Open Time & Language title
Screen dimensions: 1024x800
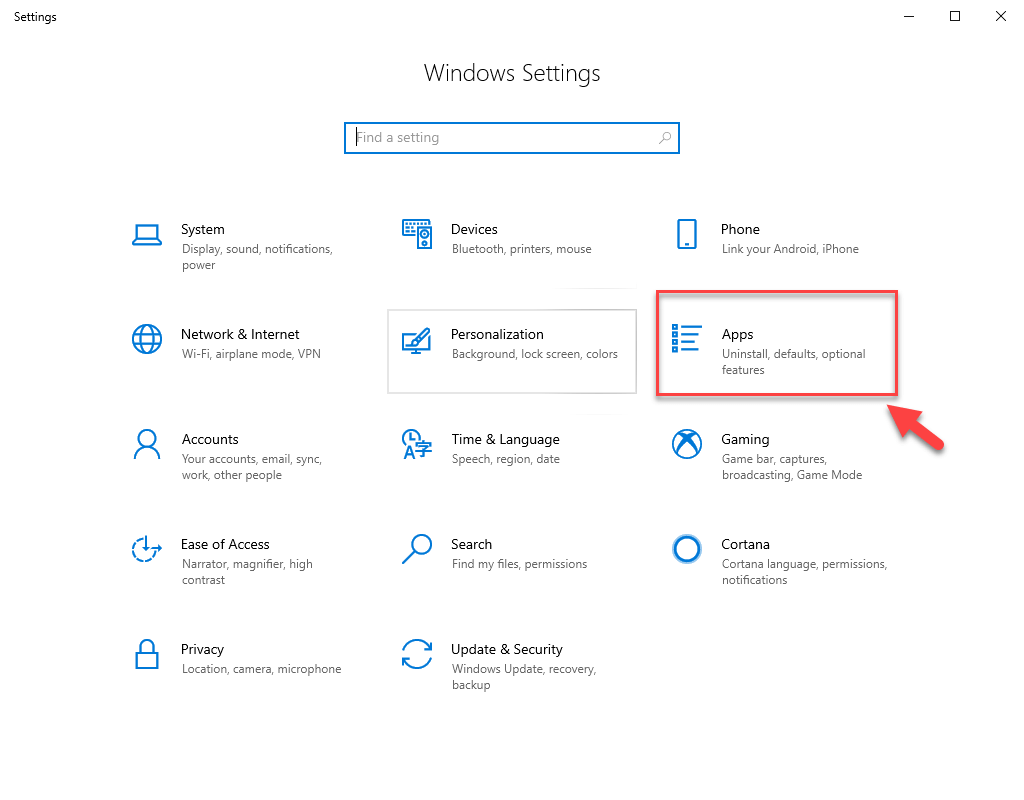coord(505,440)
